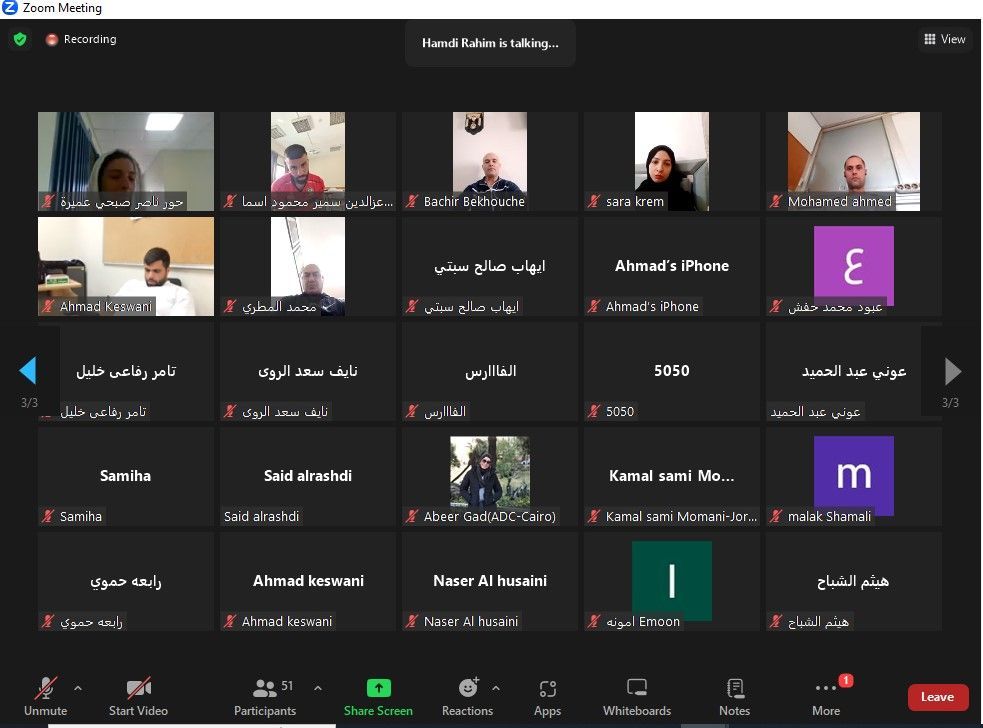983x728 pixels.
Task: Select Bachir Bekhouche's video thumbnail
Action: click(490, 161)
